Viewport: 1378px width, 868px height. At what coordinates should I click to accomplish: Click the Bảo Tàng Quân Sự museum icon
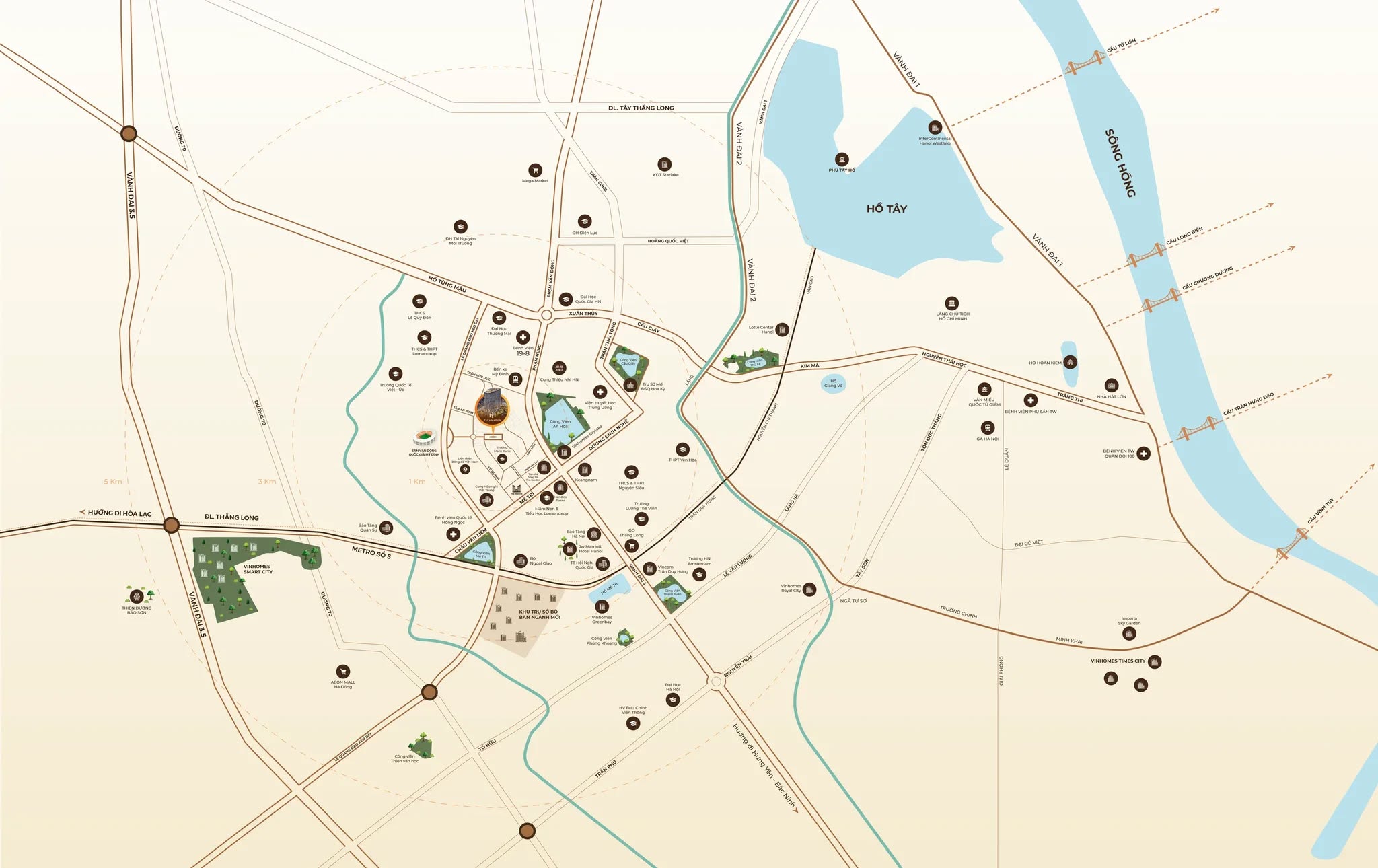386,528
